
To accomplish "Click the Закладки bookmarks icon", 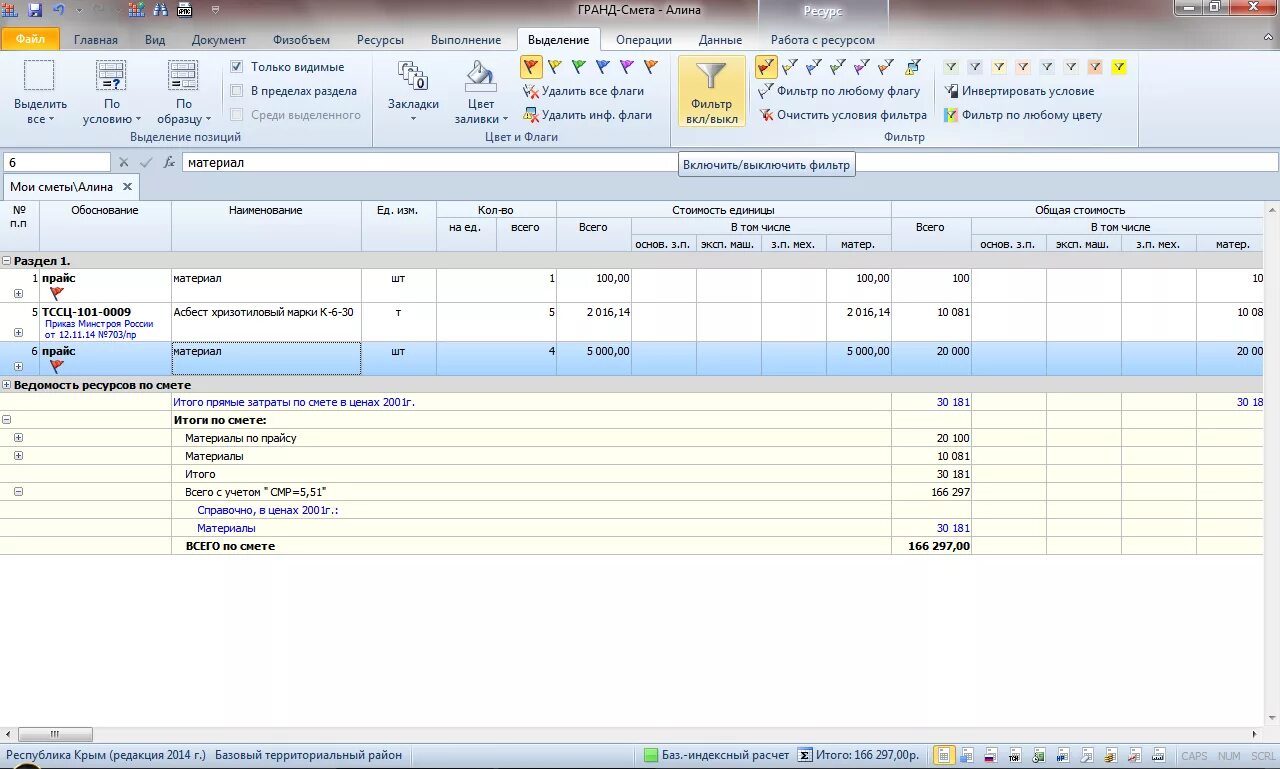I will pyautogui.click(x=413, y=76).
